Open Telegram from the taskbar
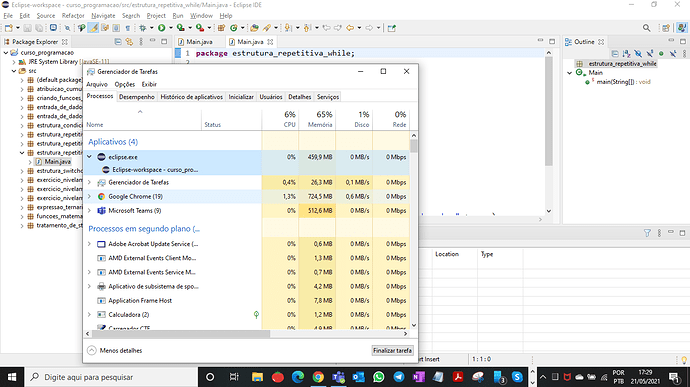This screenshot has width=690, height=387. pyautogui.click(x=399, y=377)
